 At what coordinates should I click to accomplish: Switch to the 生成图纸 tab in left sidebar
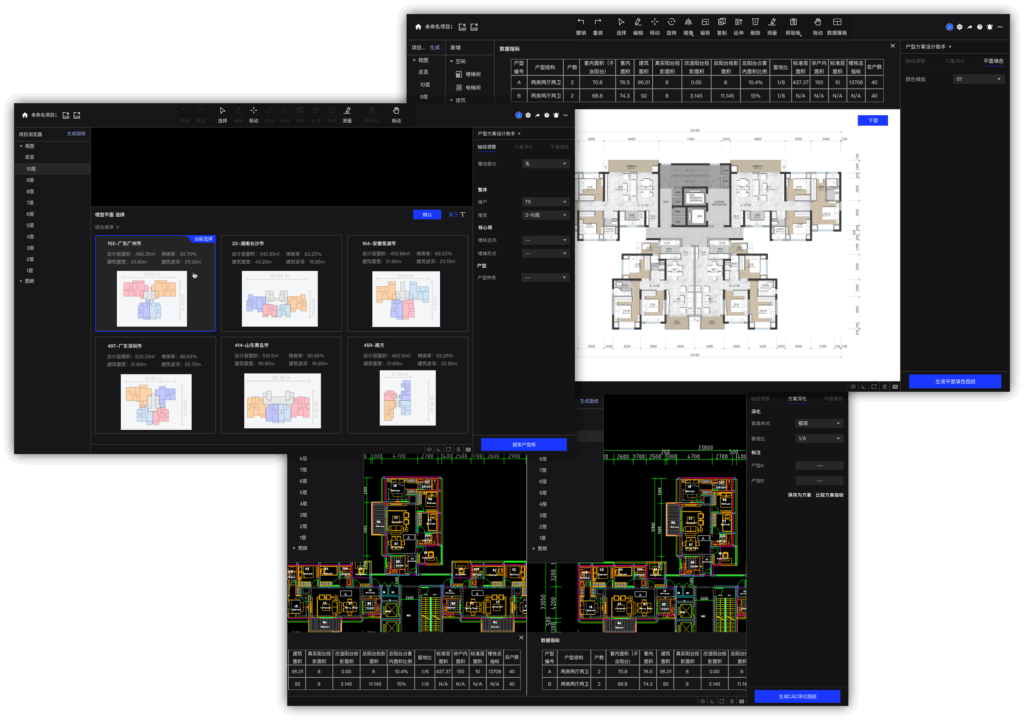tap(77, 133)
